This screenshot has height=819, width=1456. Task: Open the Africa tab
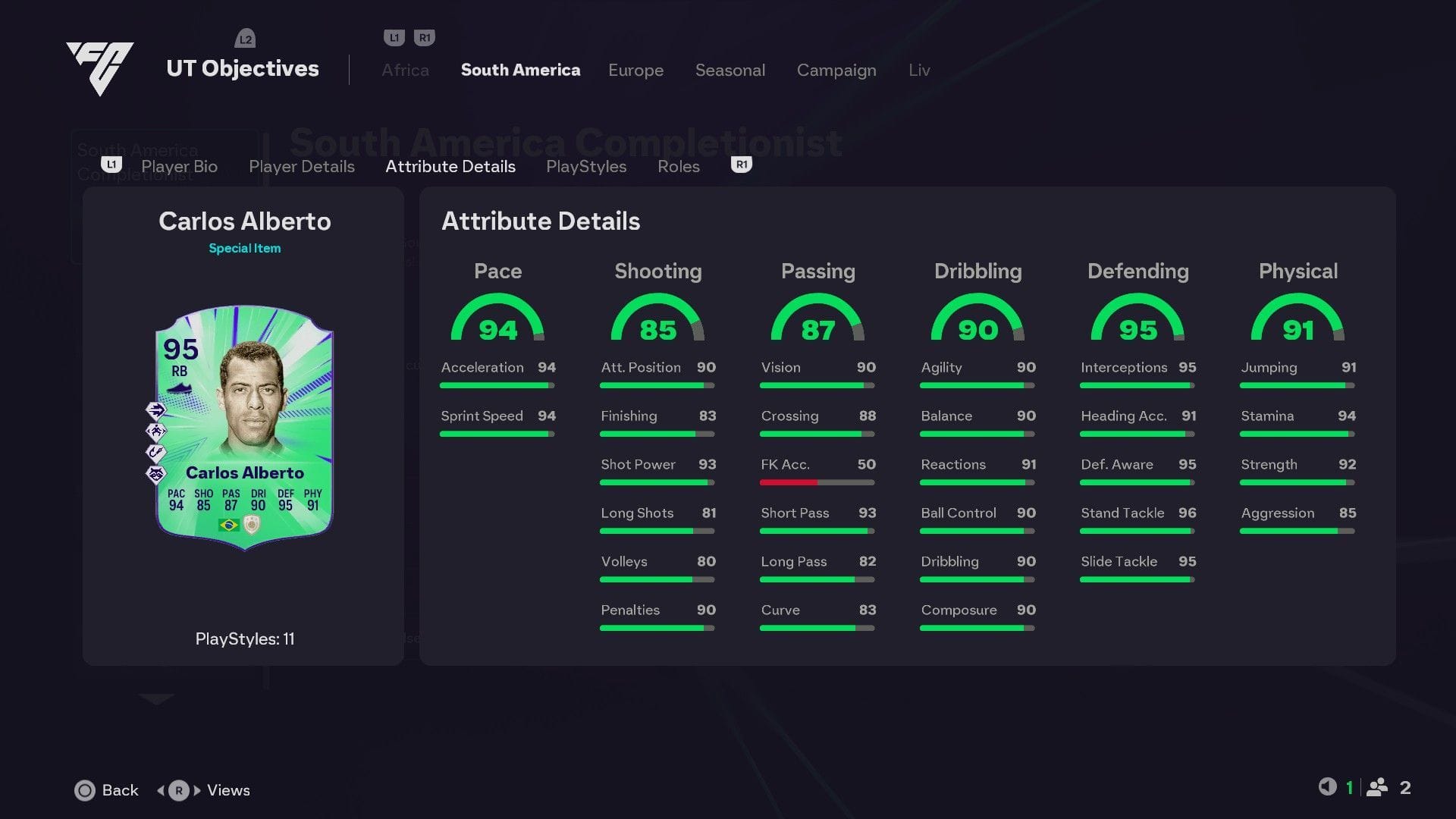[405, 70]
